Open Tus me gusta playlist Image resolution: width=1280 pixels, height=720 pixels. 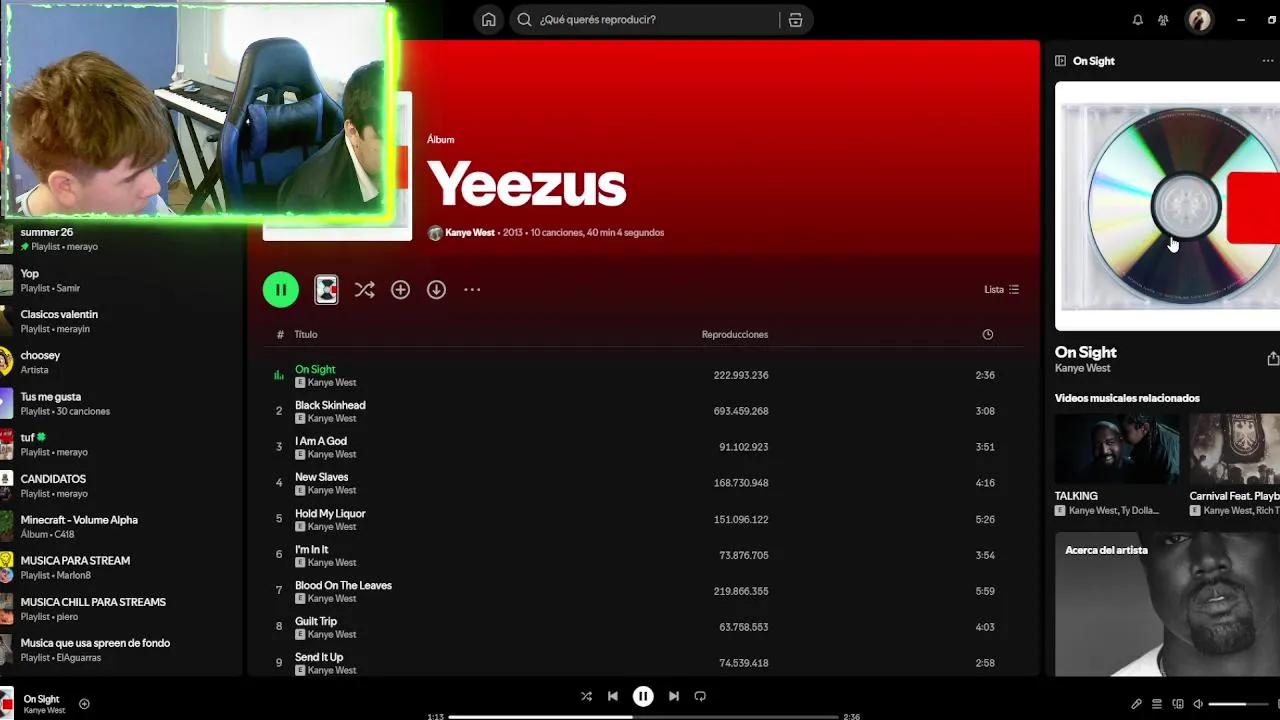[120, 404]
